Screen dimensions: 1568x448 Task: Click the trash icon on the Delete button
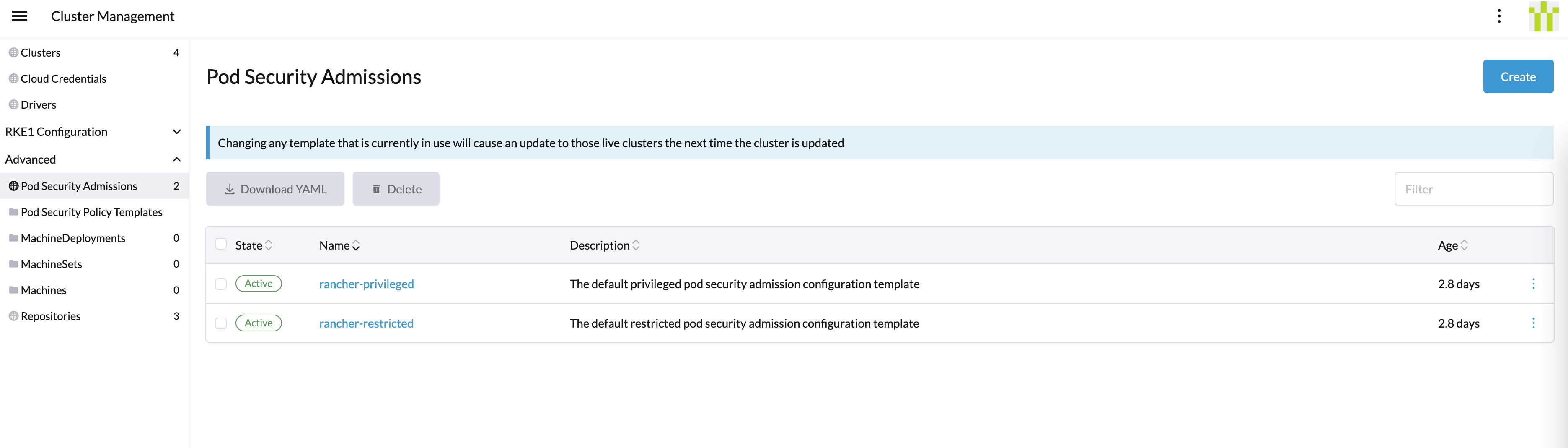pyautogui.click(x=376, y=188)
